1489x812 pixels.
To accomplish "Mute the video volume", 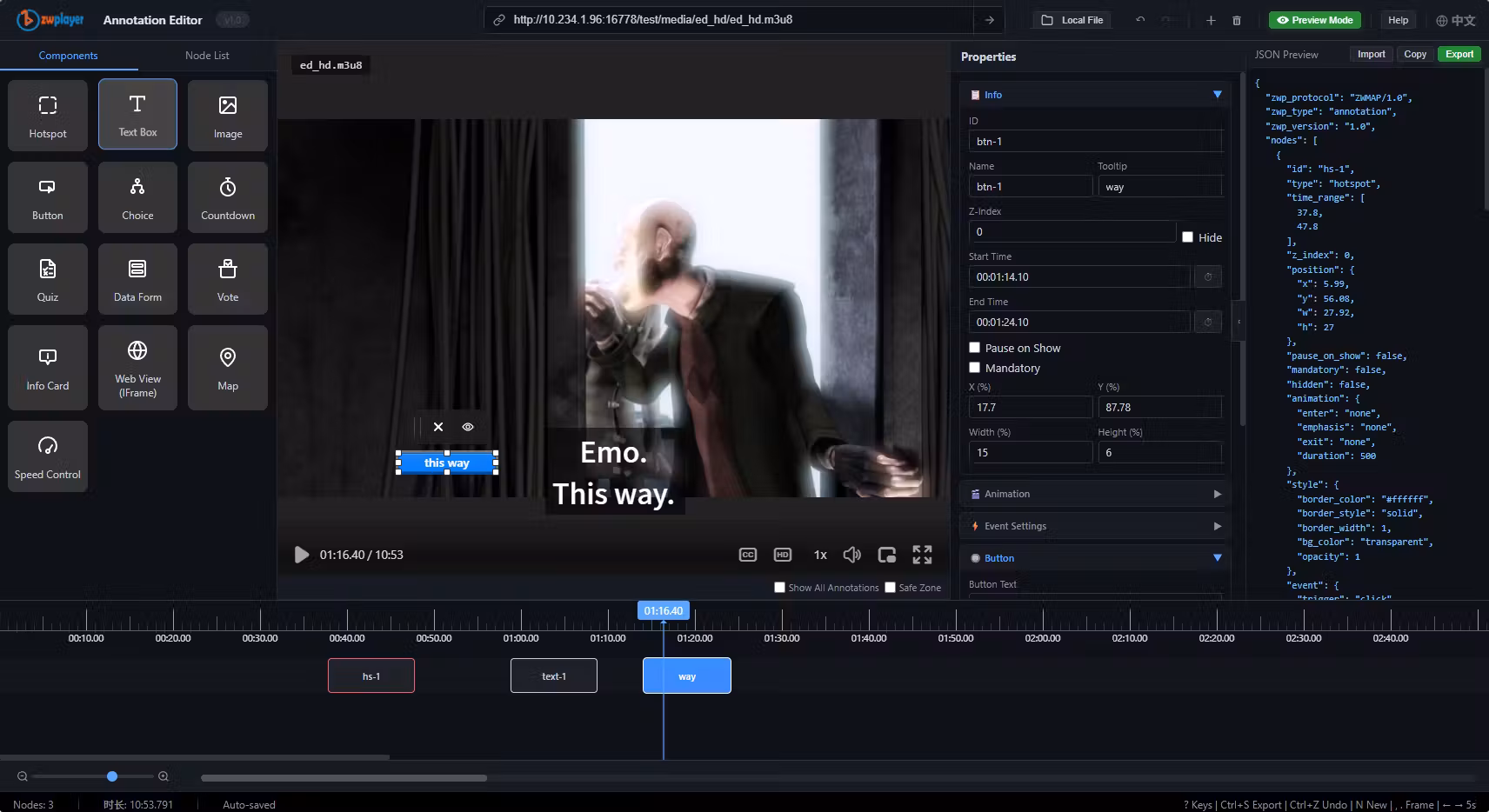I will coord(852,555).
